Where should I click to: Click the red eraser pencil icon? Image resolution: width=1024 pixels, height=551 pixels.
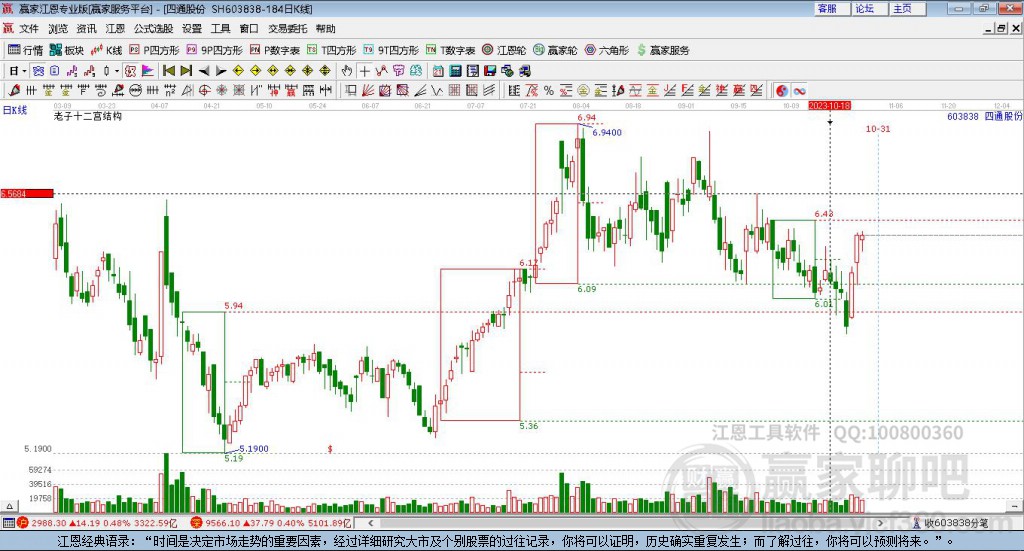tap(14, 91)
